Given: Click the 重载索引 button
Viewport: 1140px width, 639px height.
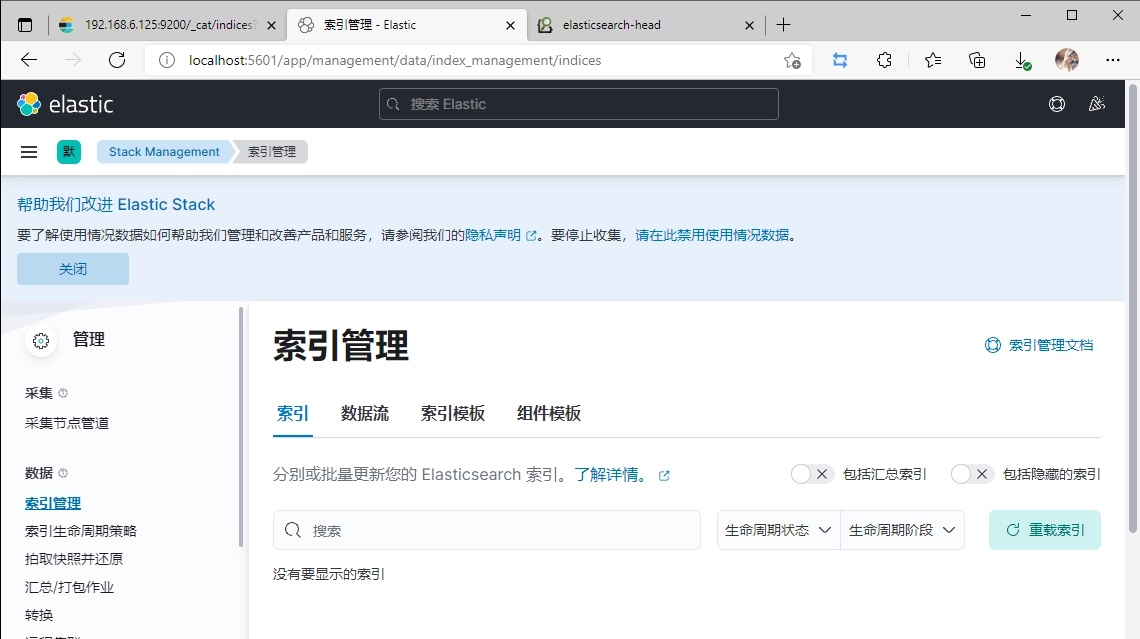Looking at the screenshot, I should 1045,530.
